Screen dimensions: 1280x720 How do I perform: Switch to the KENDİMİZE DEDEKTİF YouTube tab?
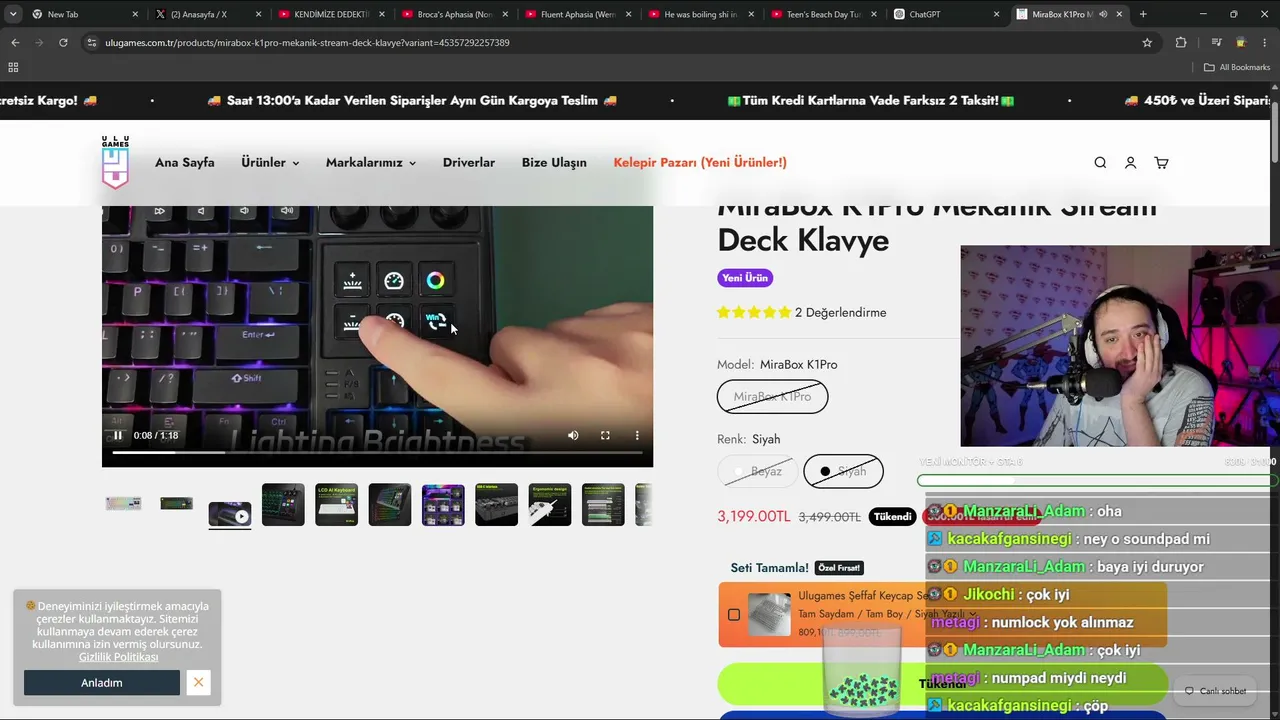[330, 14]
